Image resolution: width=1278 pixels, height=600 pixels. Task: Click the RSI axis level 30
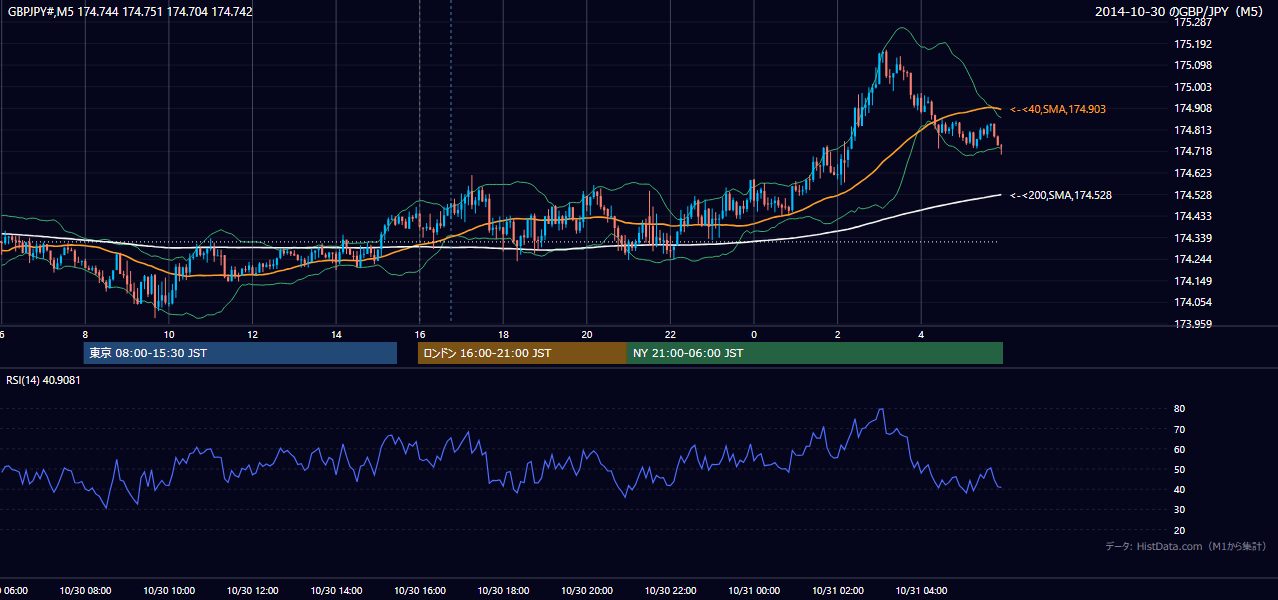[1179, 510]
